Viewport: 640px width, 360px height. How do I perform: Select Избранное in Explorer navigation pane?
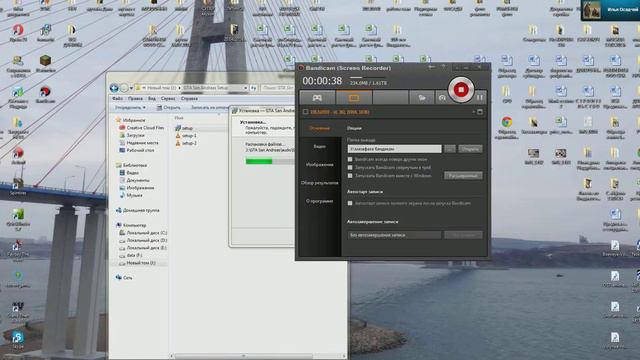coord(130,120)
